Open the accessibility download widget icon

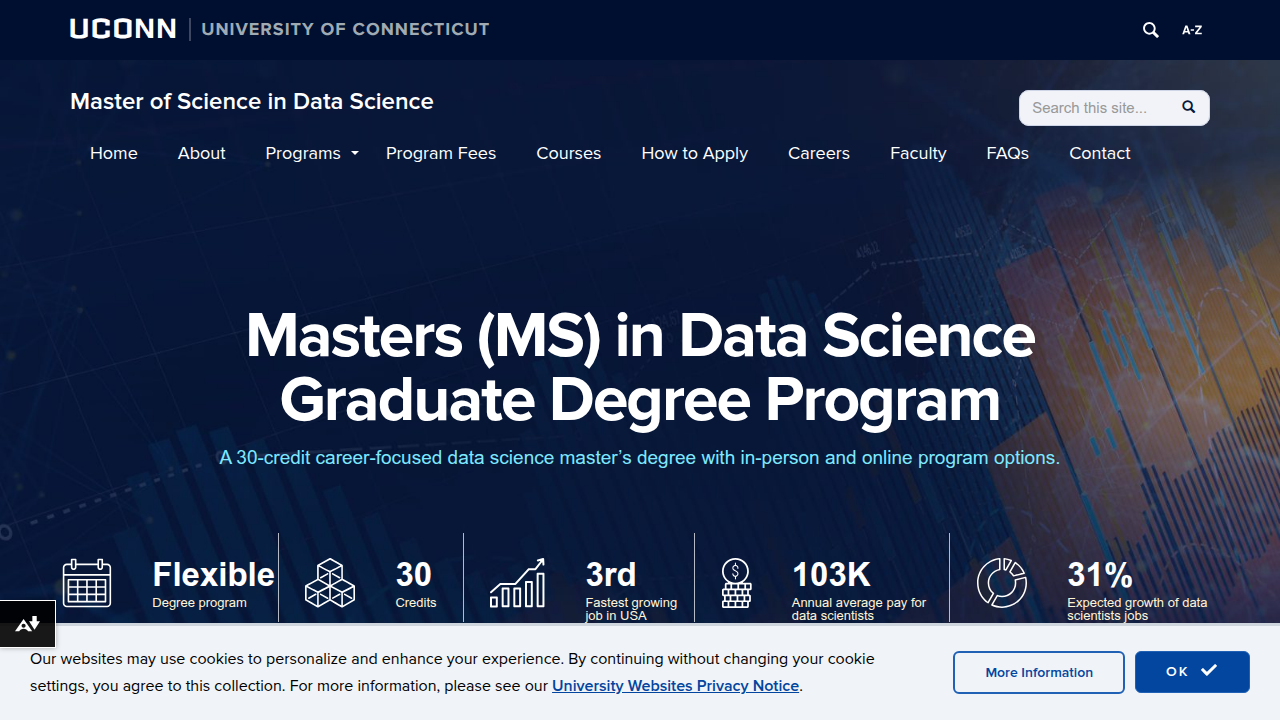[28, 624]
